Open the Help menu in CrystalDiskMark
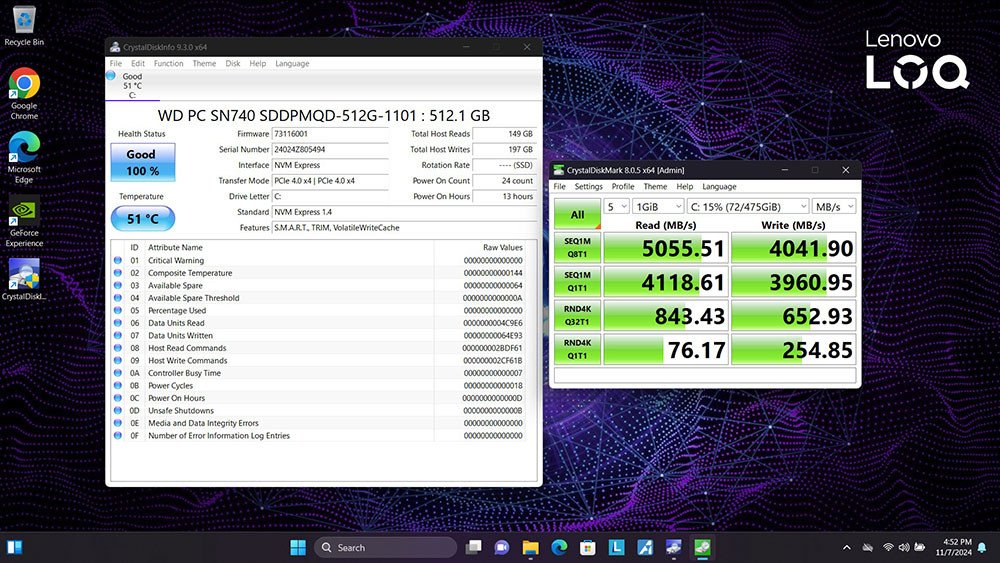Screen dimensions: 1000x563 (x=684, y=187)
